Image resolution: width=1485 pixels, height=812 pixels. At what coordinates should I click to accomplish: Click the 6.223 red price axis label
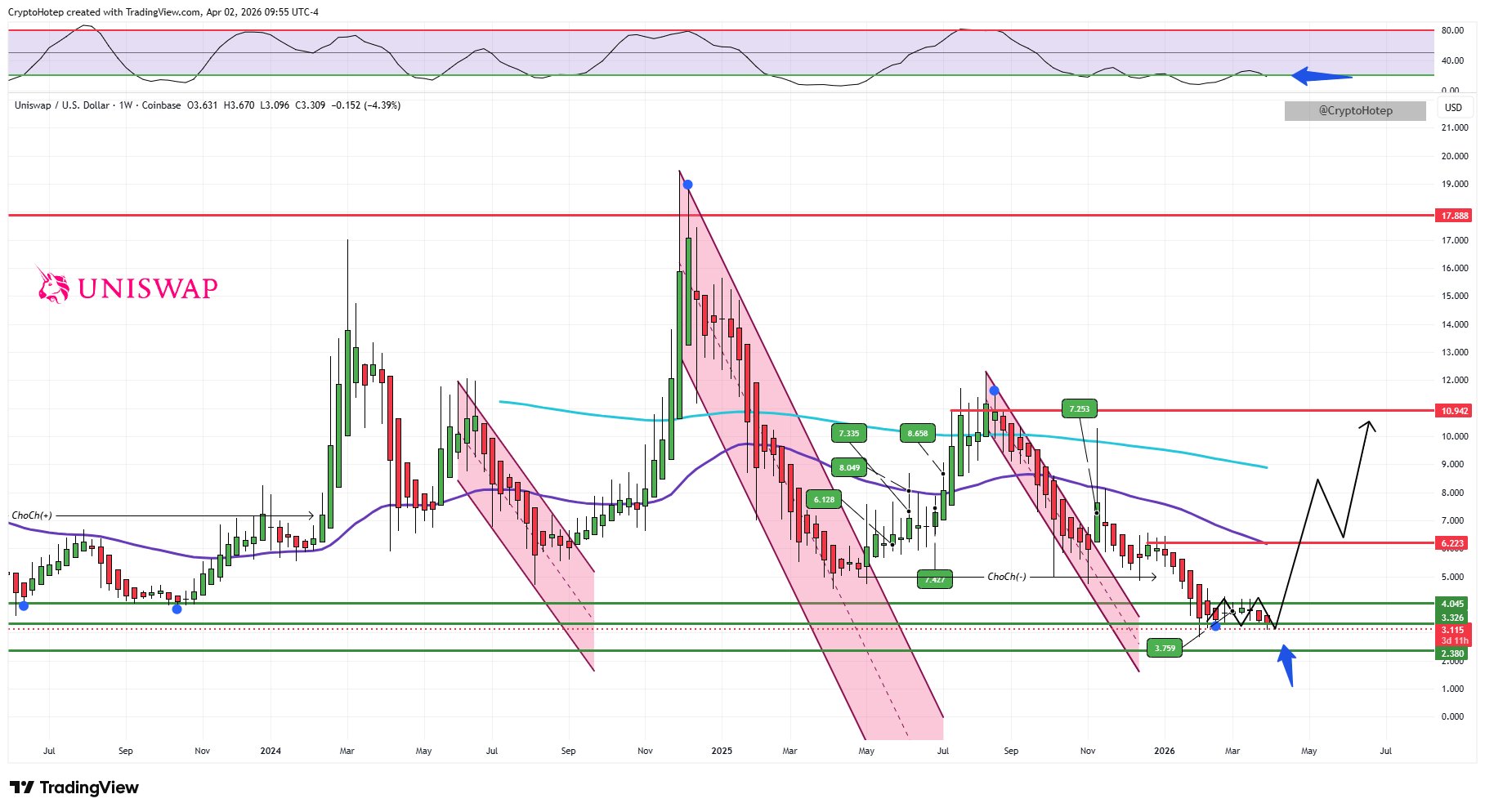[1452, 543]
